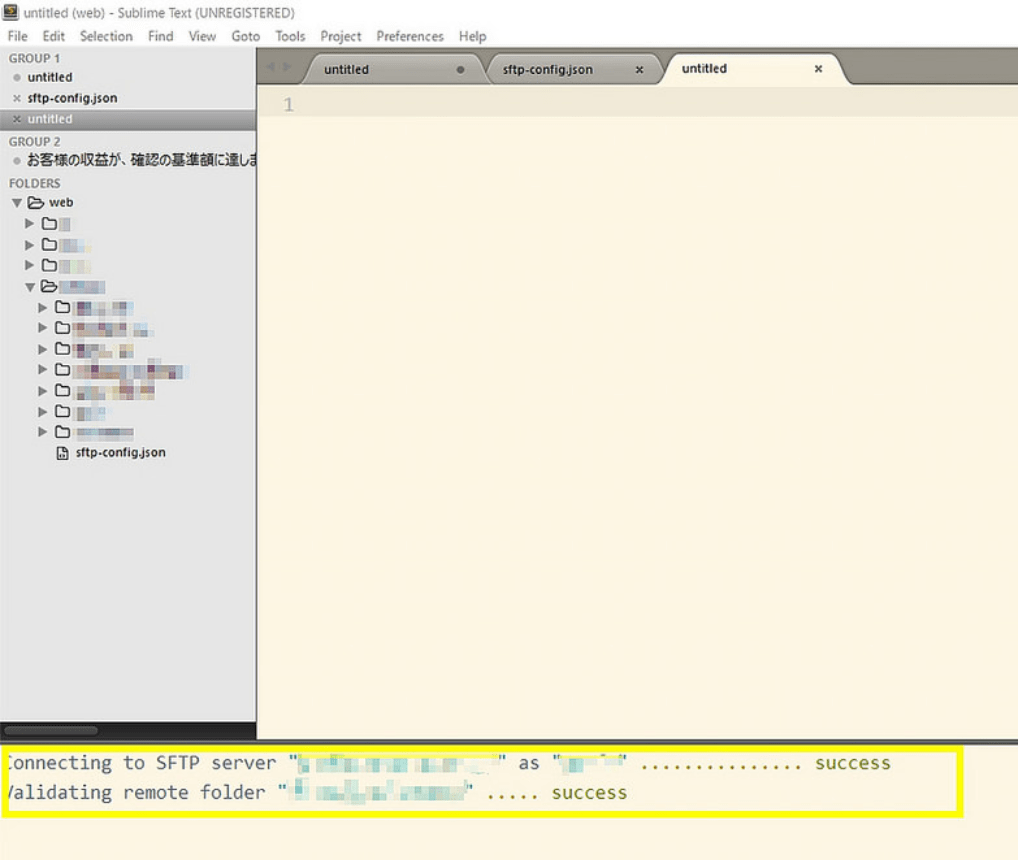
Task: Open the Project menu
Action: 340,36
